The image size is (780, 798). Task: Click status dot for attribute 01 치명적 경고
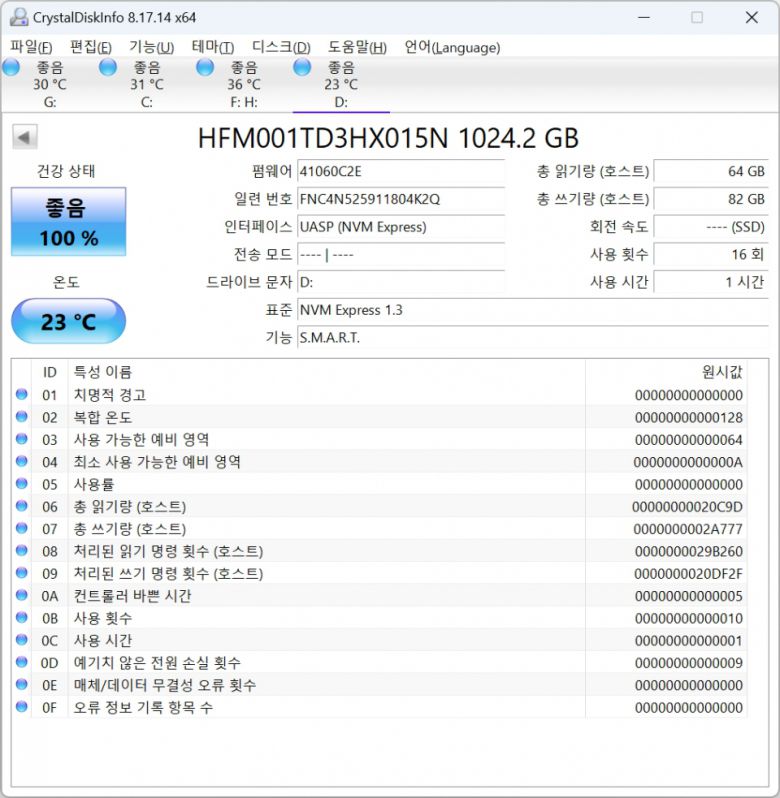click(x=21, y=394)
